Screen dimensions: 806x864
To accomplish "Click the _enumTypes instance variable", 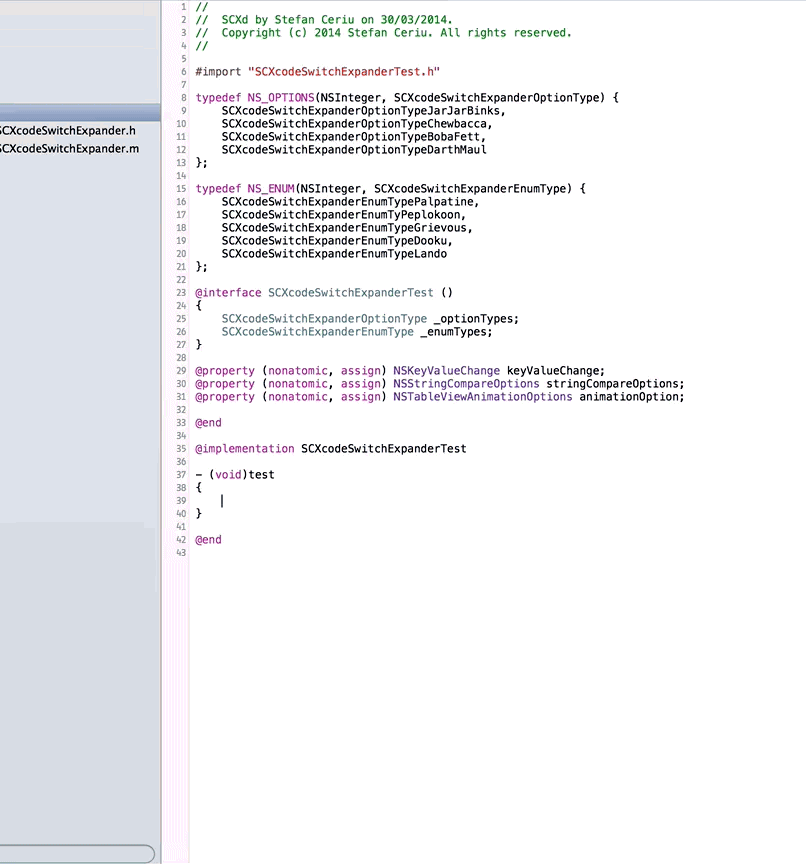I will 456,331.
